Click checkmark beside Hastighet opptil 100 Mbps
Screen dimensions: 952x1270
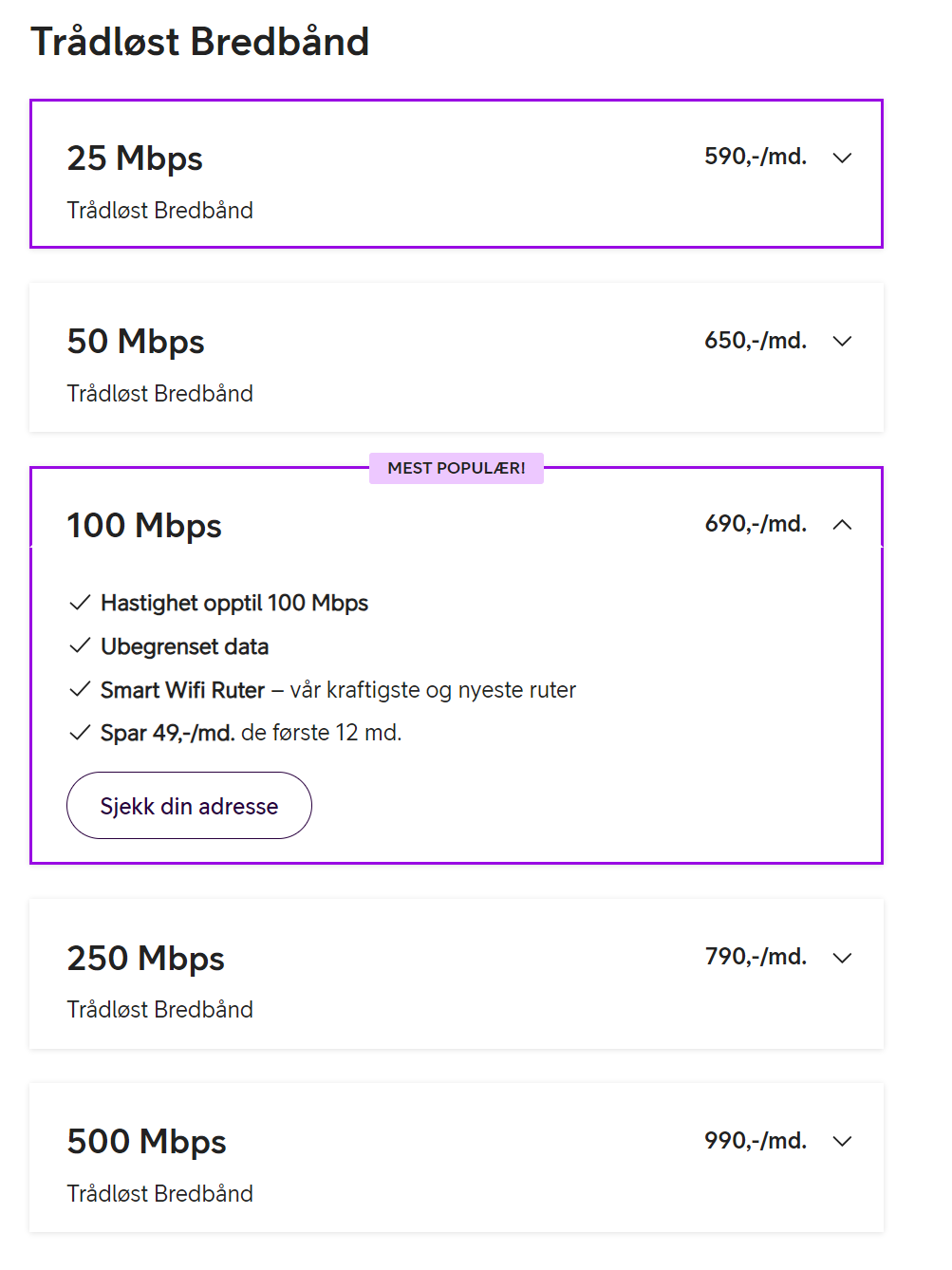(x=80, y=603)
